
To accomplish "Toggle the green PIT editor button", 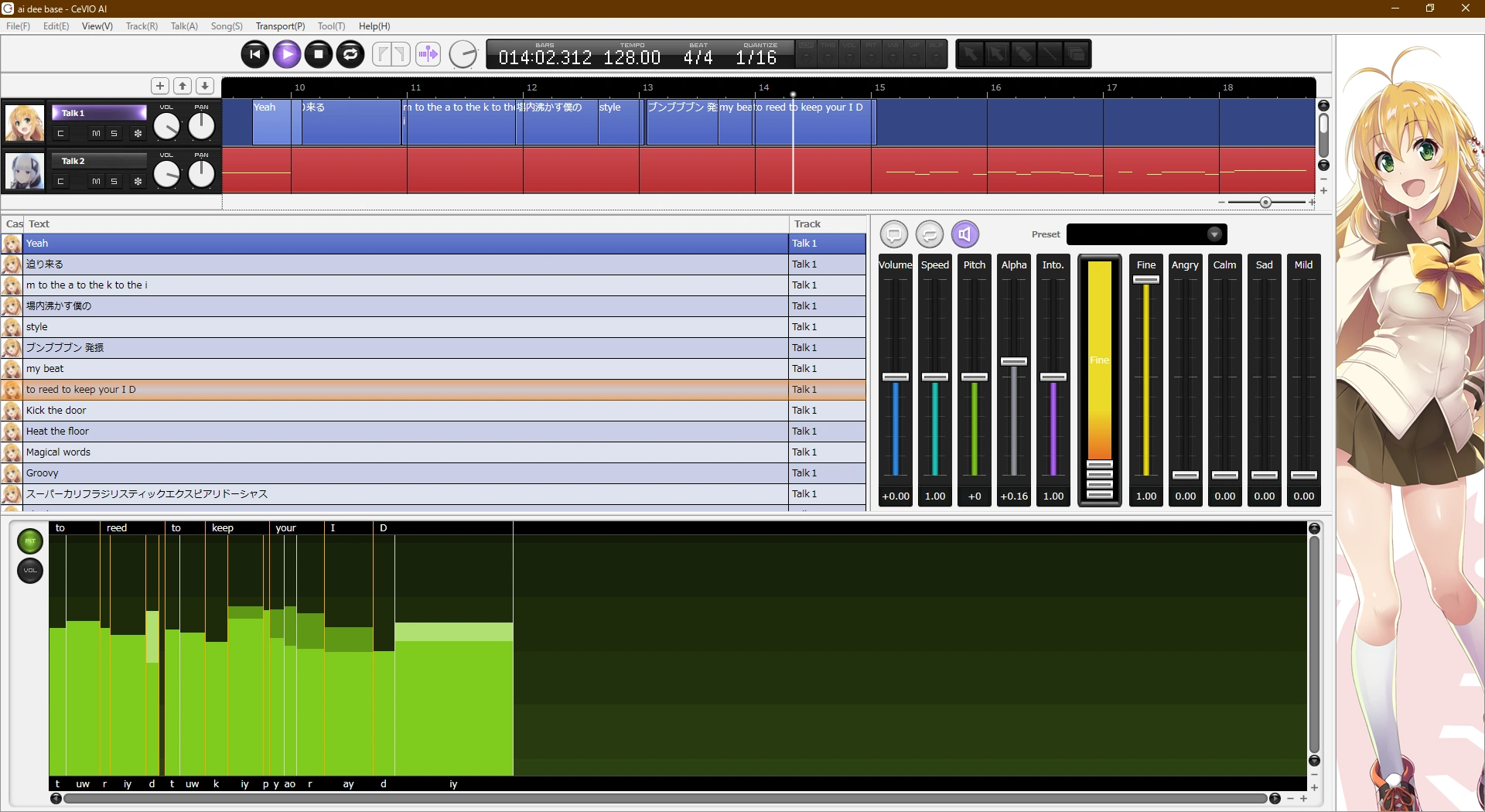I will pos(30,541).
